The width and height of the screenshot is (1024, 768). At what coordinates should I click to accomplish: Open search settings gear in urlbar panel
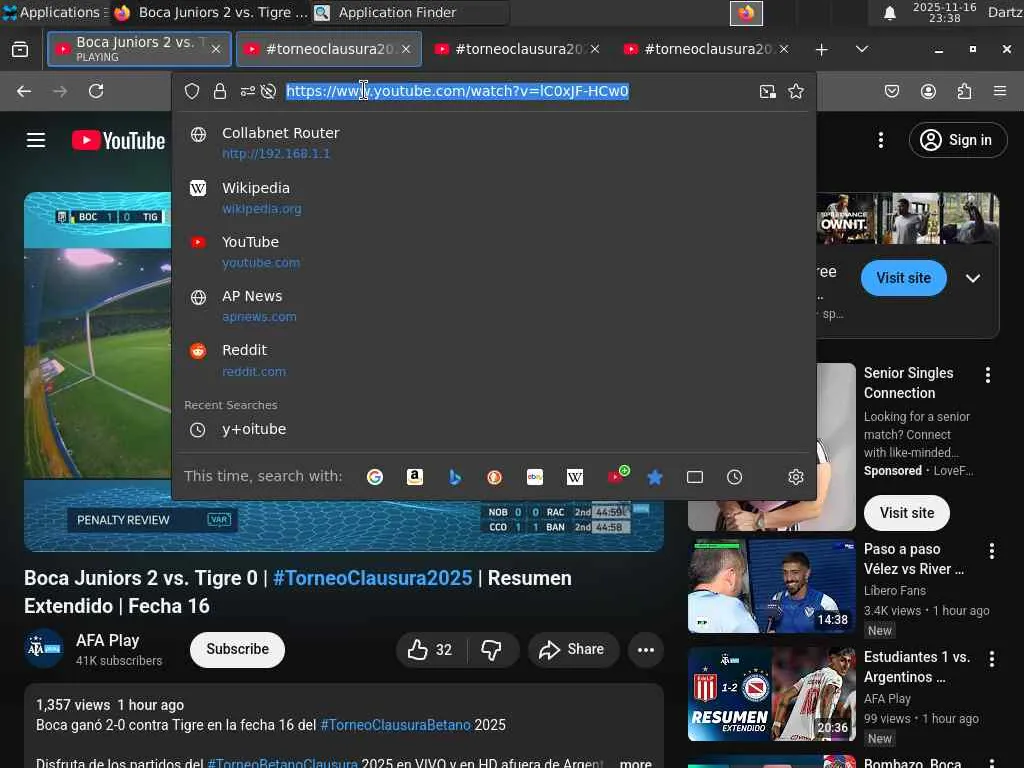pyautogui.click(x=795, y=477)
